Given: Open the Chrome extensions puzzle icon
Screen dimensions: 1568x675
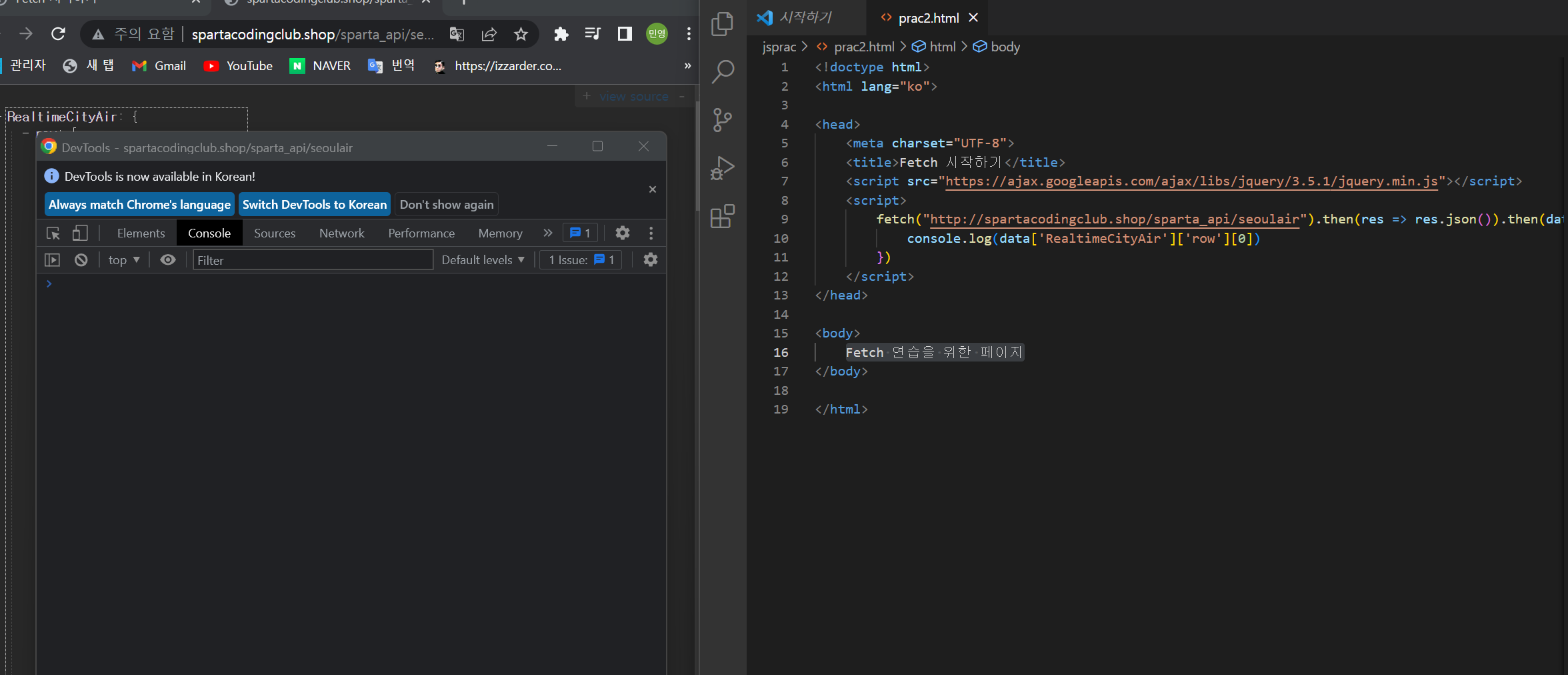Looking at the screenshot, I should [x=561, y=34].
